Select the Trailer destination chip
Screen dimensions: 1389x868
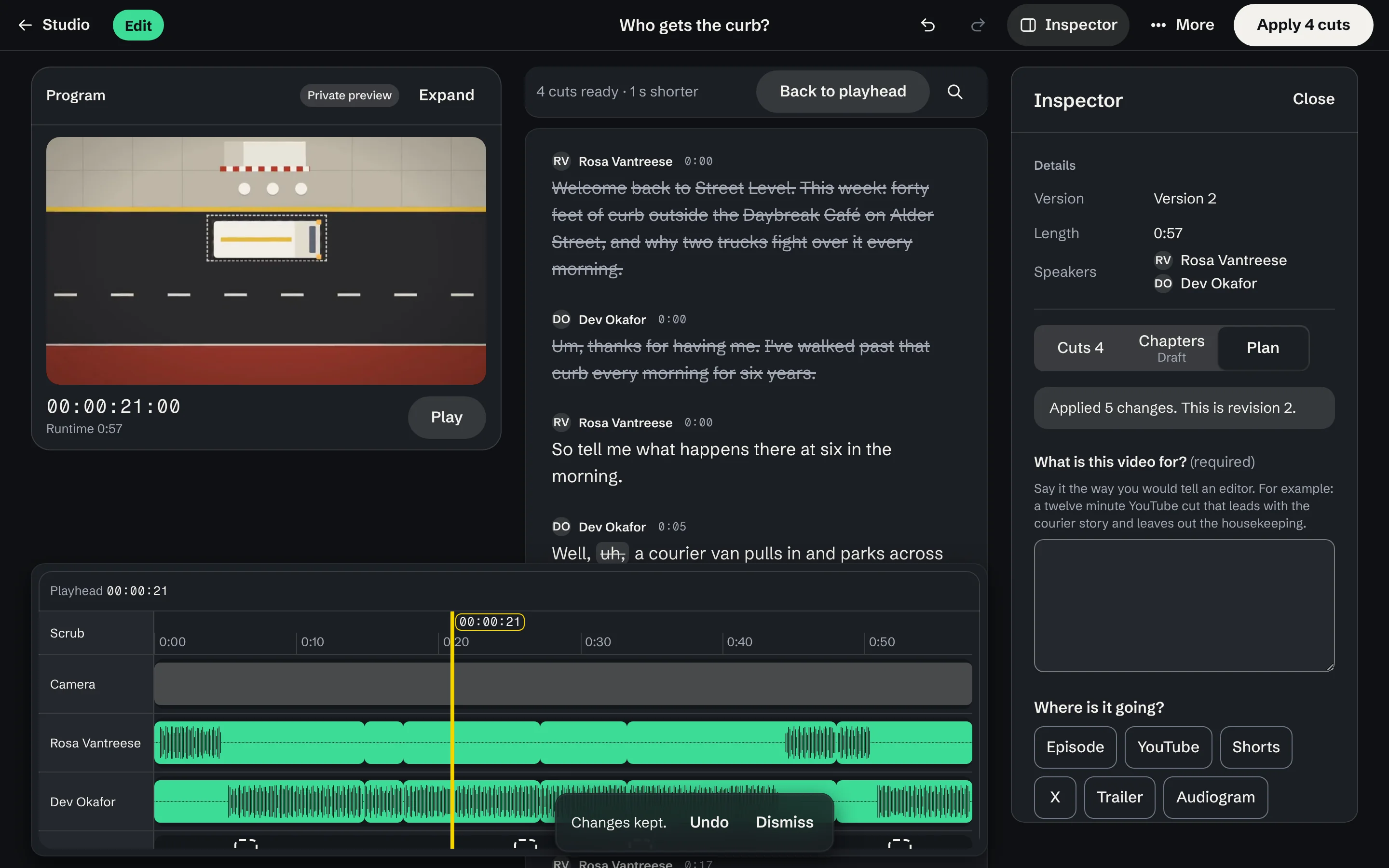[x=1119, y=798]
